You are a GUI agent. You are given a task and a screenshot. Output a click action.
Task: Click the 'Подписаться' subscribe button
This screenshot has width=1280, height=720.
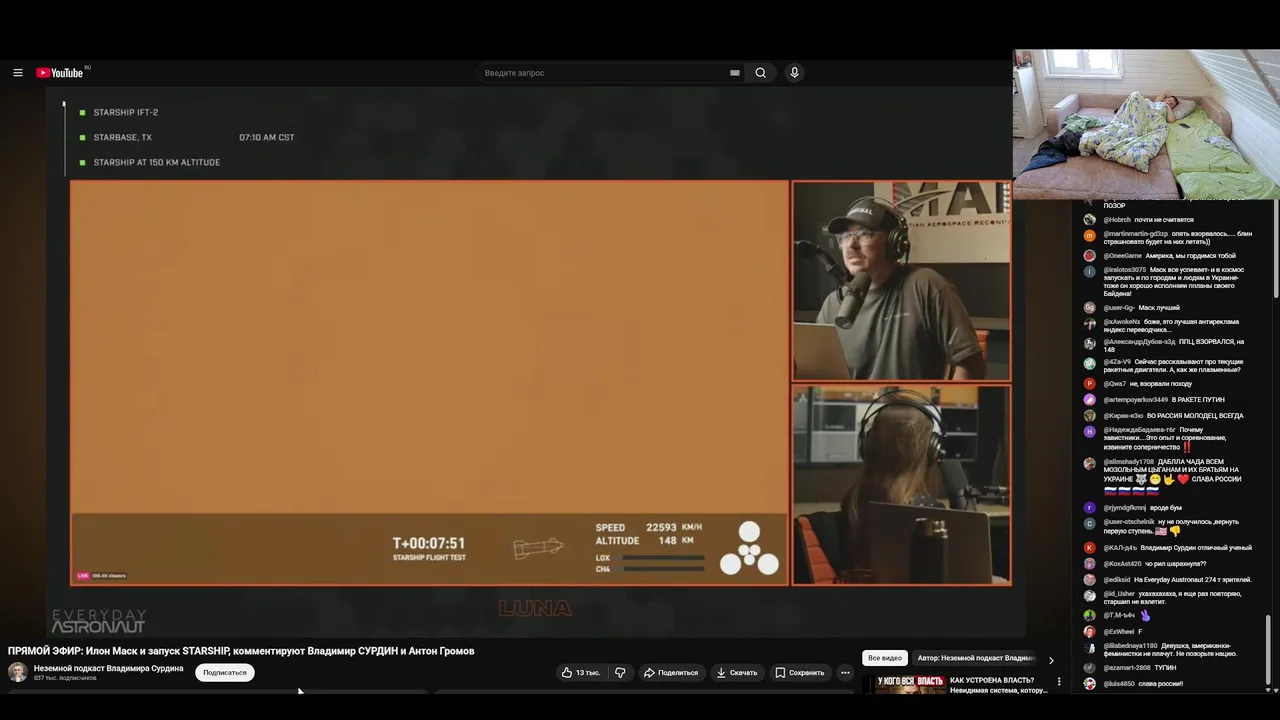pos(225,673)
